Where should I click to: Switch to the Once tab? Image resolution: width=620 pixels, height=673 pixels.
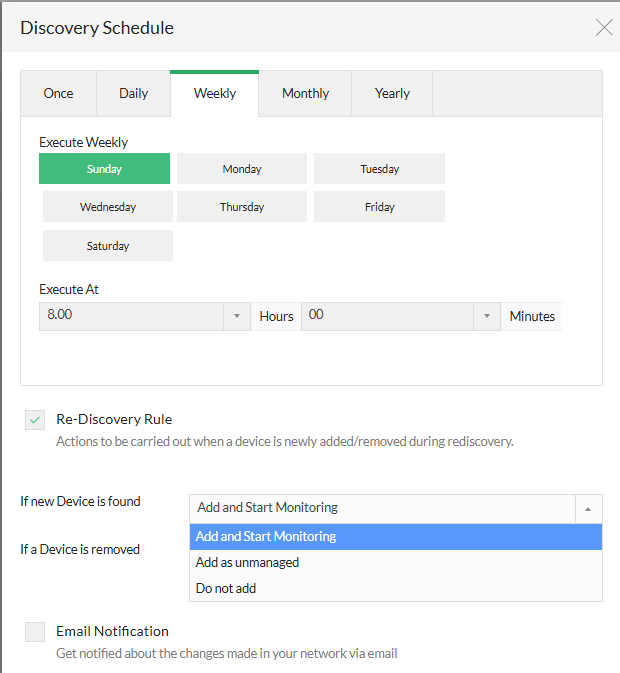tap(58, 93)
